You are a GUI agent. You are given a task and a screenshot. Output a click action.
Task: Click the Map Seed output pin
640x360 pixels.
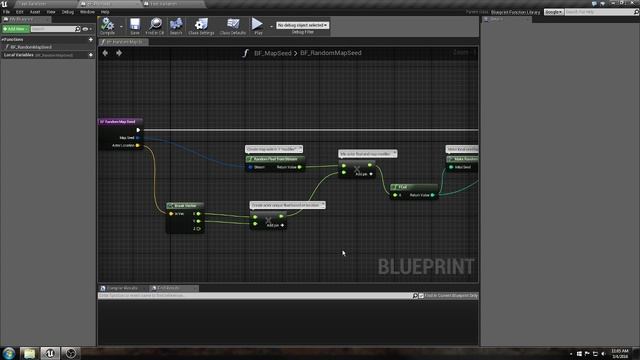tap(138, 138)
